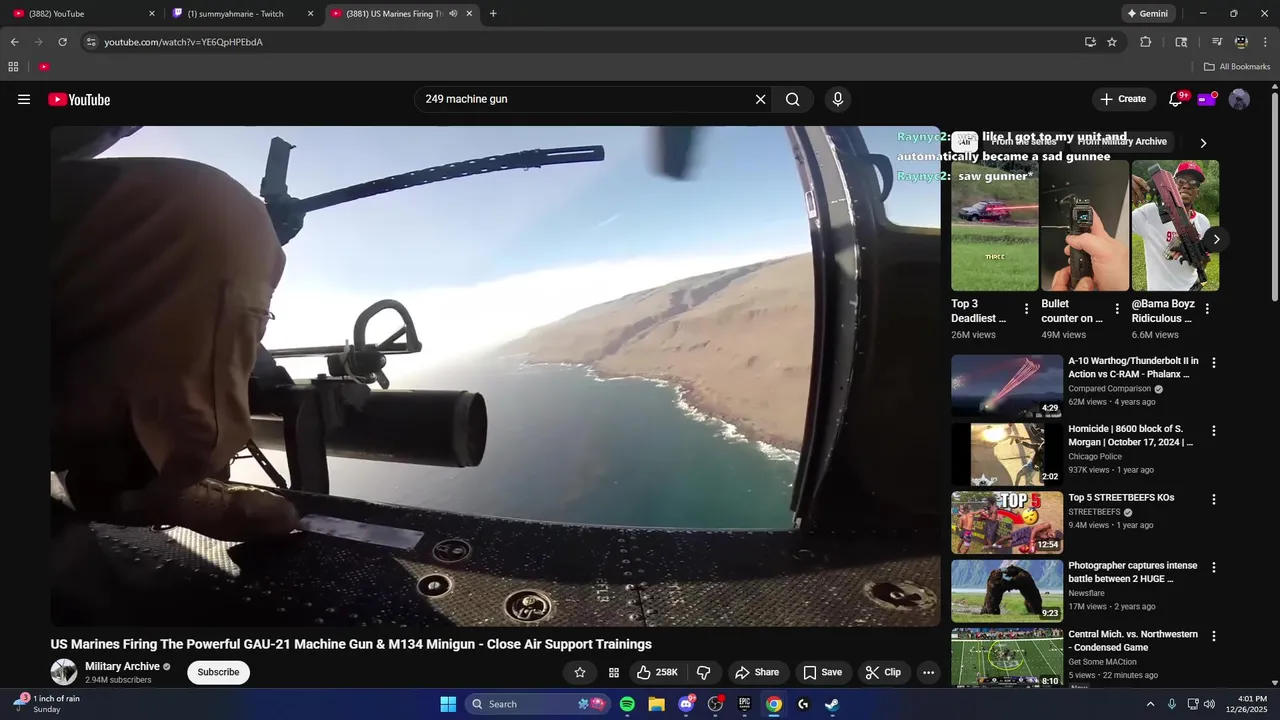Click the Share button

(x=757, y=672)
